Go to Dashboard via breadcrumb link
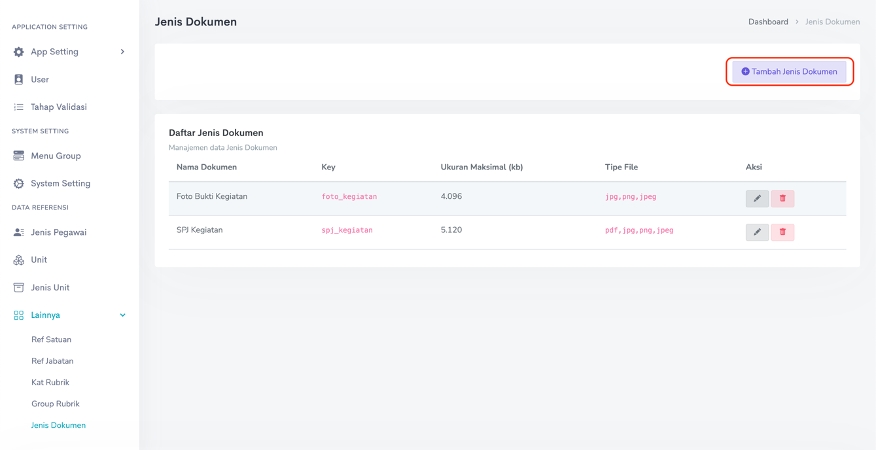Screen dimensions: 876x450 768,22
